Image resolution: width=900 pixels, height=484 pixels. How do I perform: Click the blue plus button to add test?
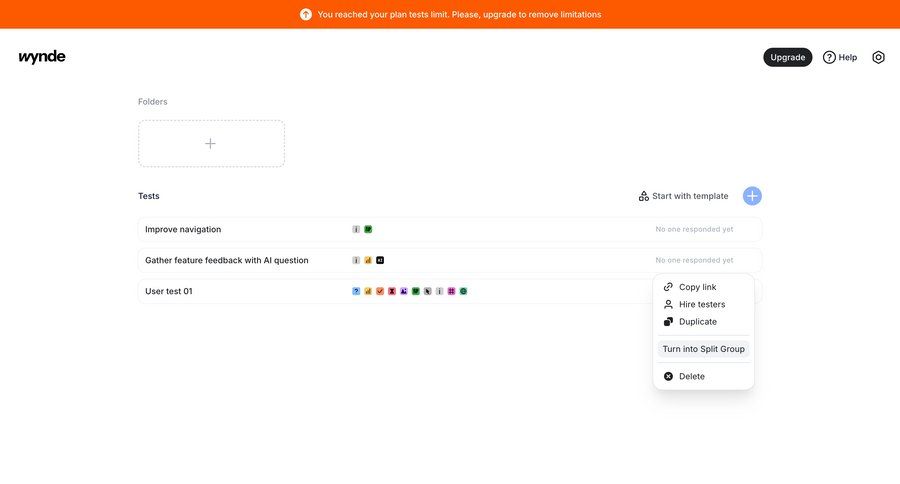752,196
